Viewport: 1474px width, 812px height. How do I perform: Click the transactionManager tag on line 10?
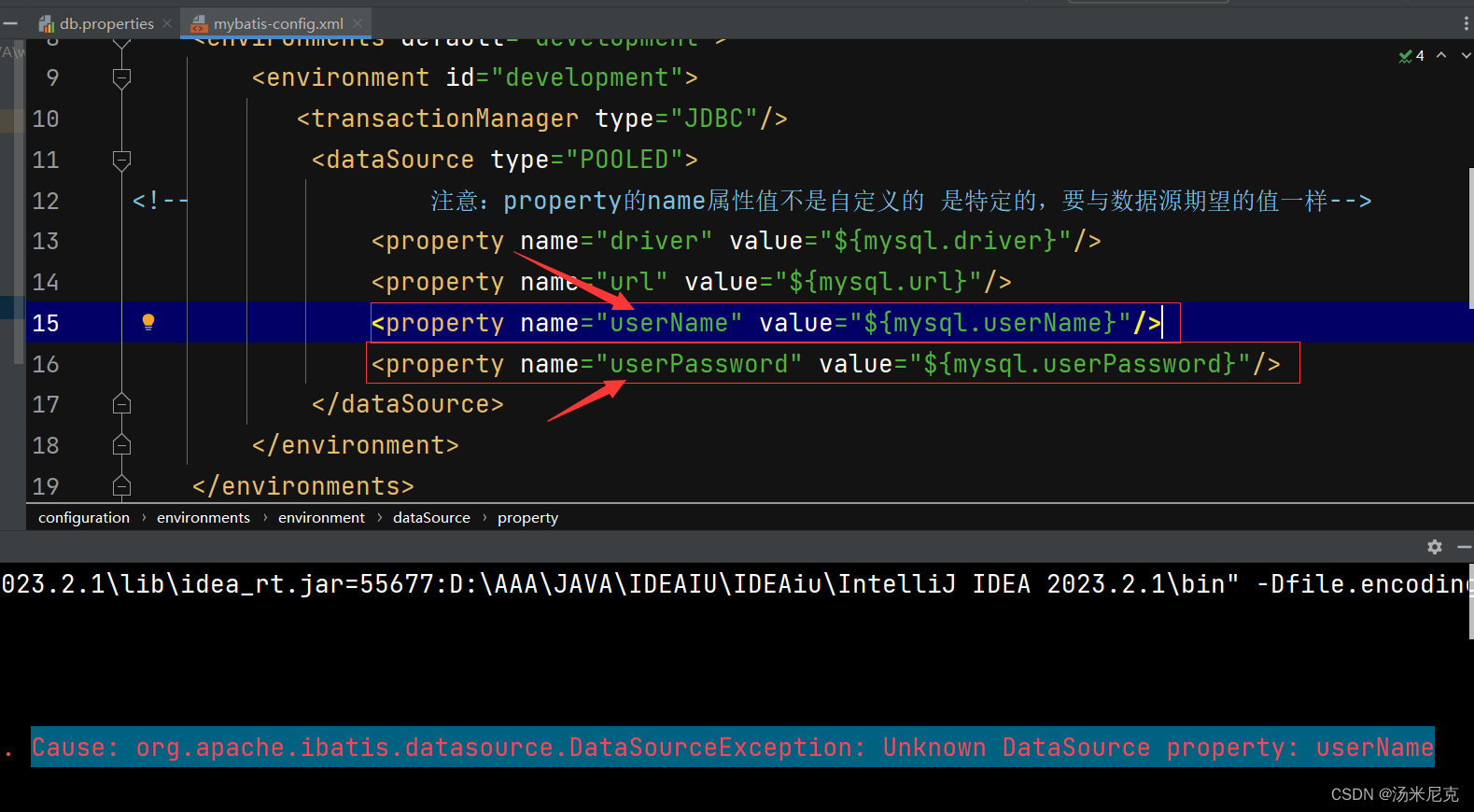click(445, 119)
